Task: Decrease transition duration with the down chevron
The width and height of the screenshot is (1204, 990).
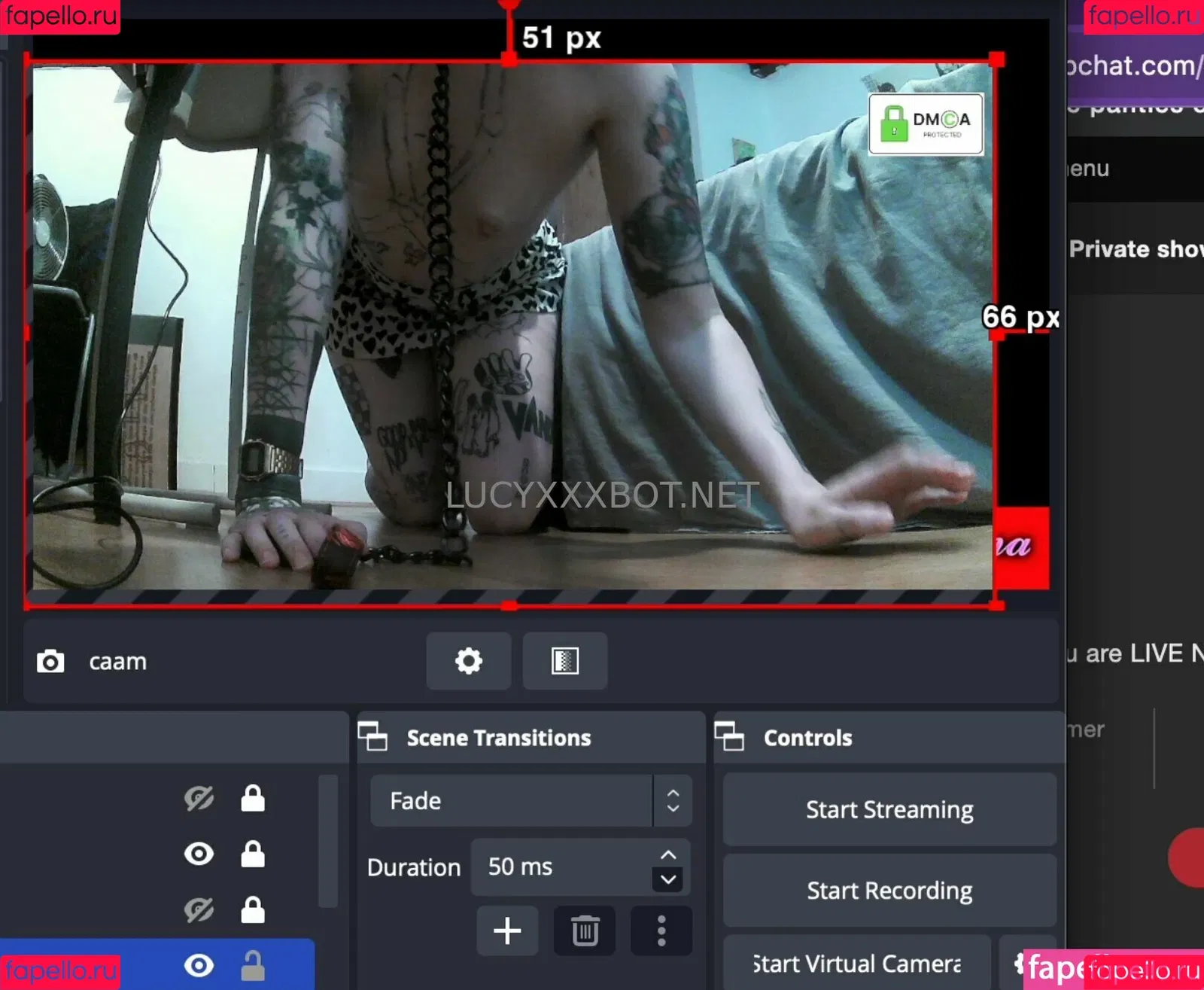Action: pyautogui.click(x=667, y=881)
